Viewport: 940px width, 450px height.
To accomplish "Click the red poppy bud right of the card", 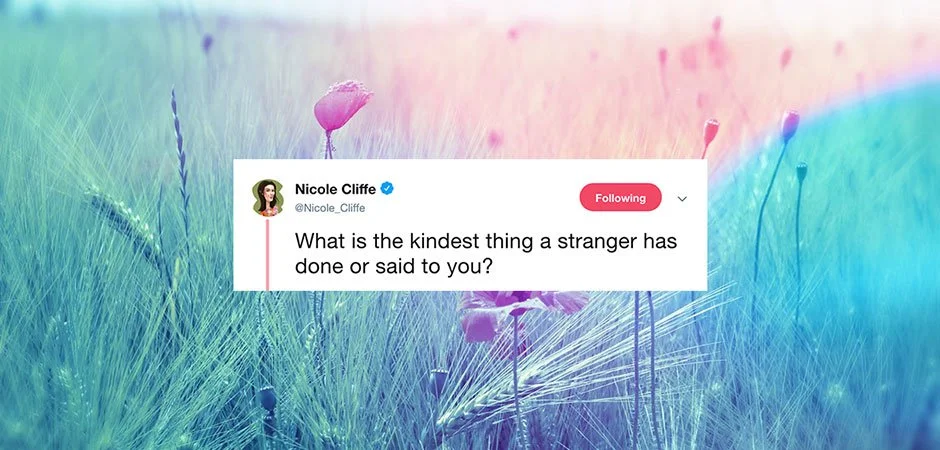I will click(710, 132).
